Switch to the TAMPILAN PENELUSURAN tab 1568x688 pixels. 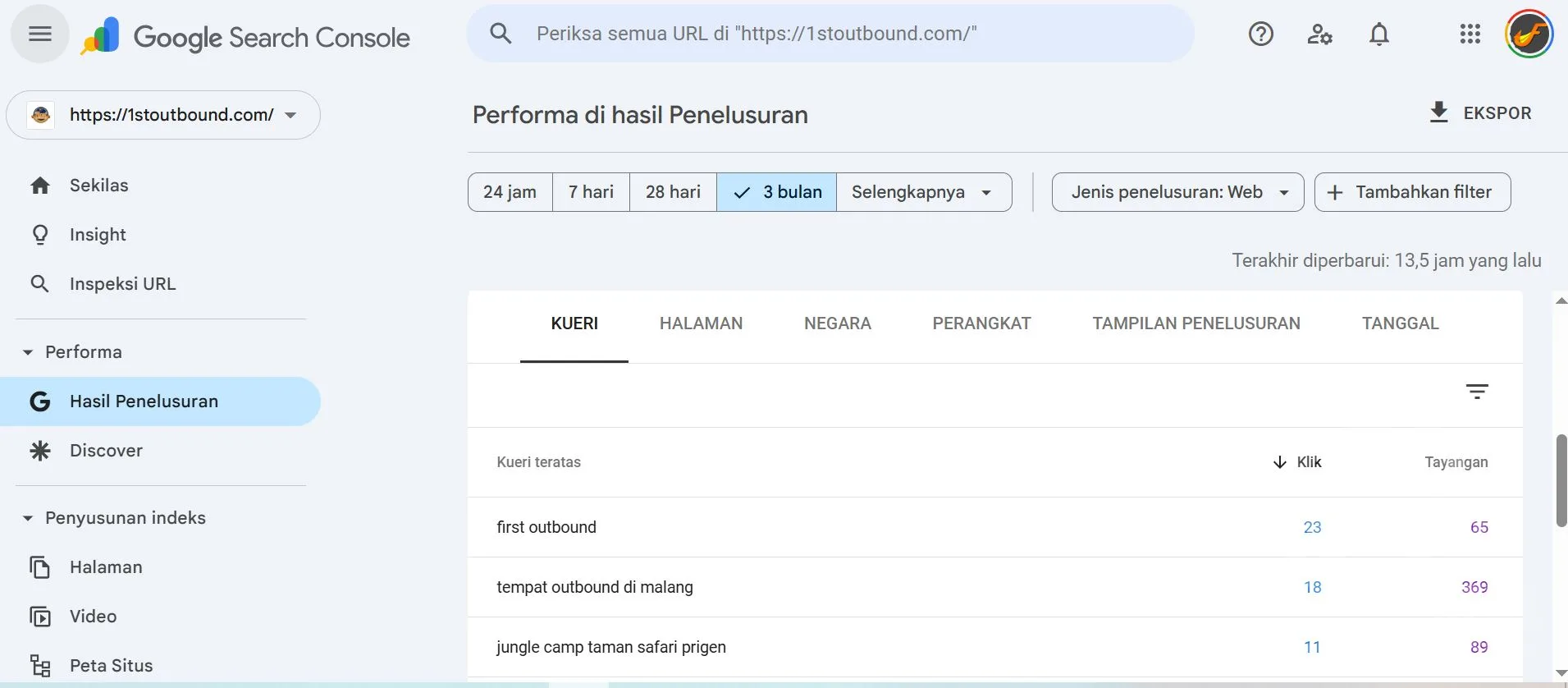[x=1196, y=323]
